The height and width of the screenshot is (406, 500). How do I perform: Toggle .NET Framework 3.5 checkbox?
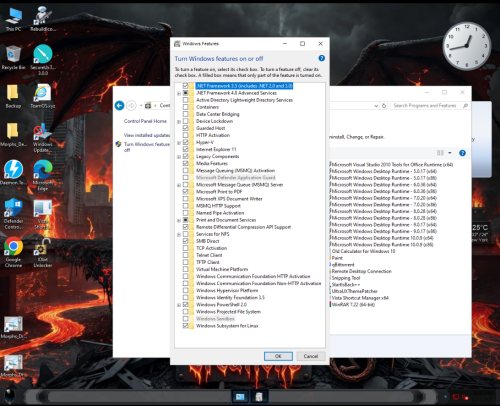pos(186,86)
